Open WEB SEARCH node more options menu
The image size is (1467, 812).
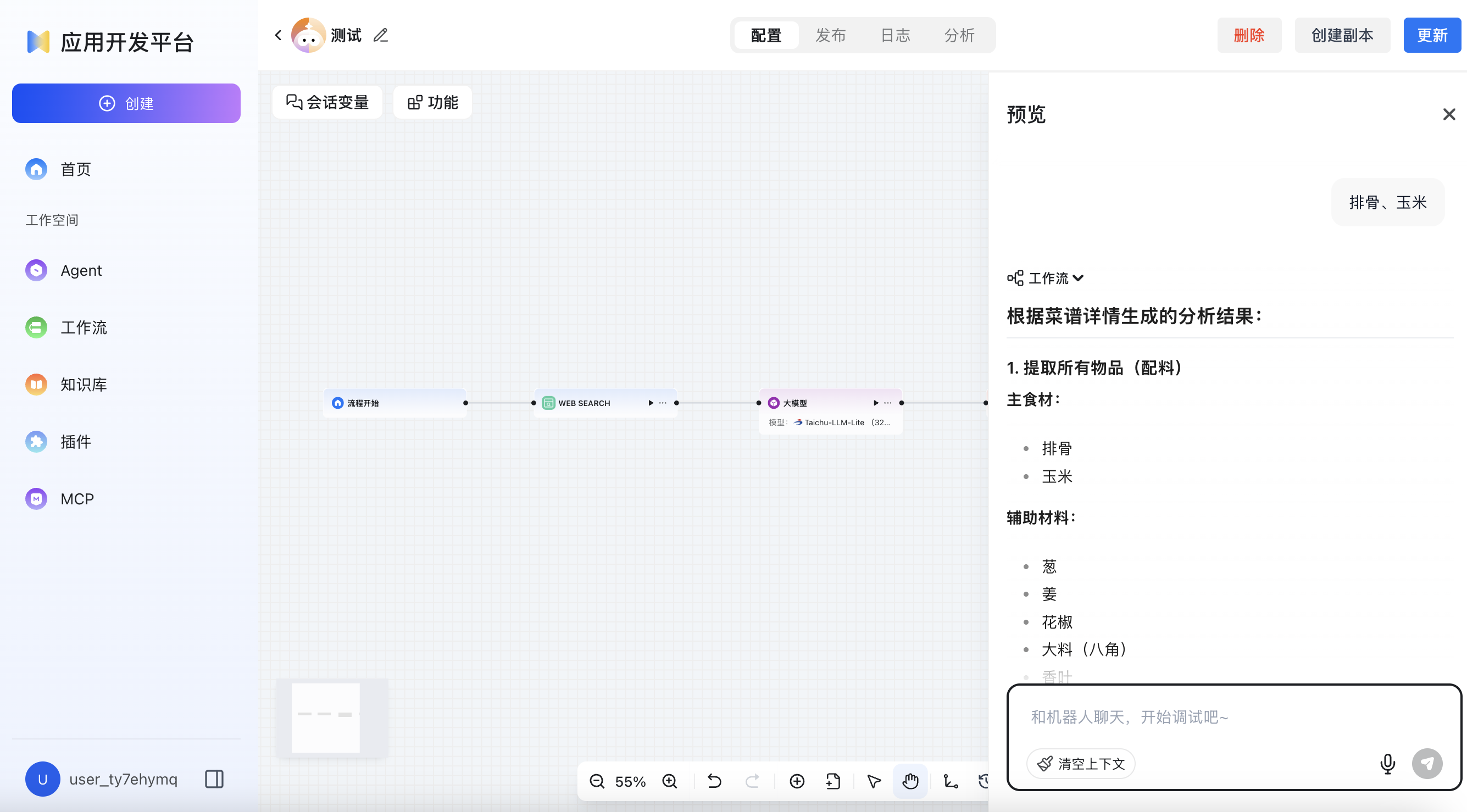[x=663, y=403]
